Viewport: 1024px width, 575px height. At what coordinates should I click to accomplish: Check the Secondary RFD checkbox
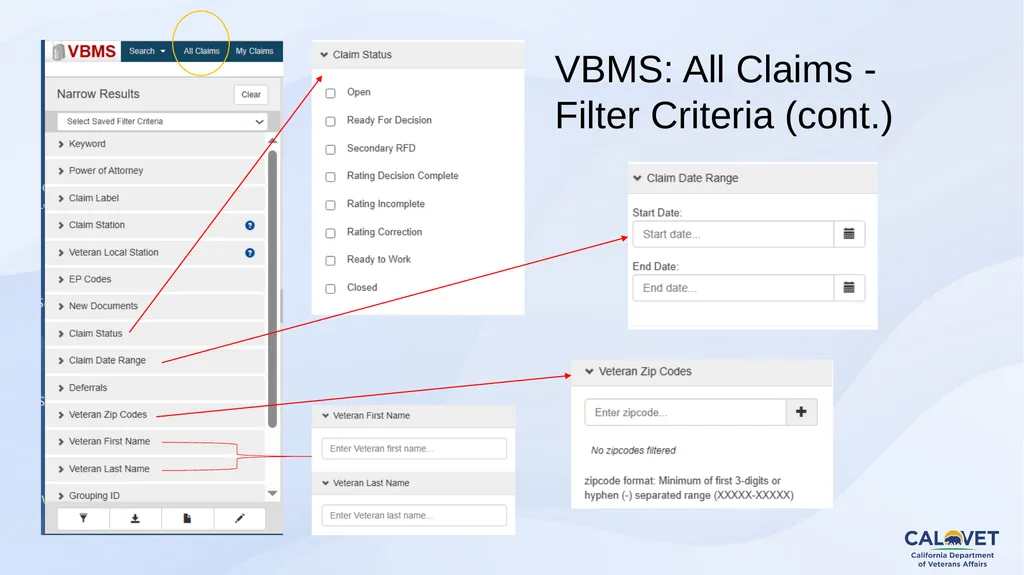pos(330,150)
